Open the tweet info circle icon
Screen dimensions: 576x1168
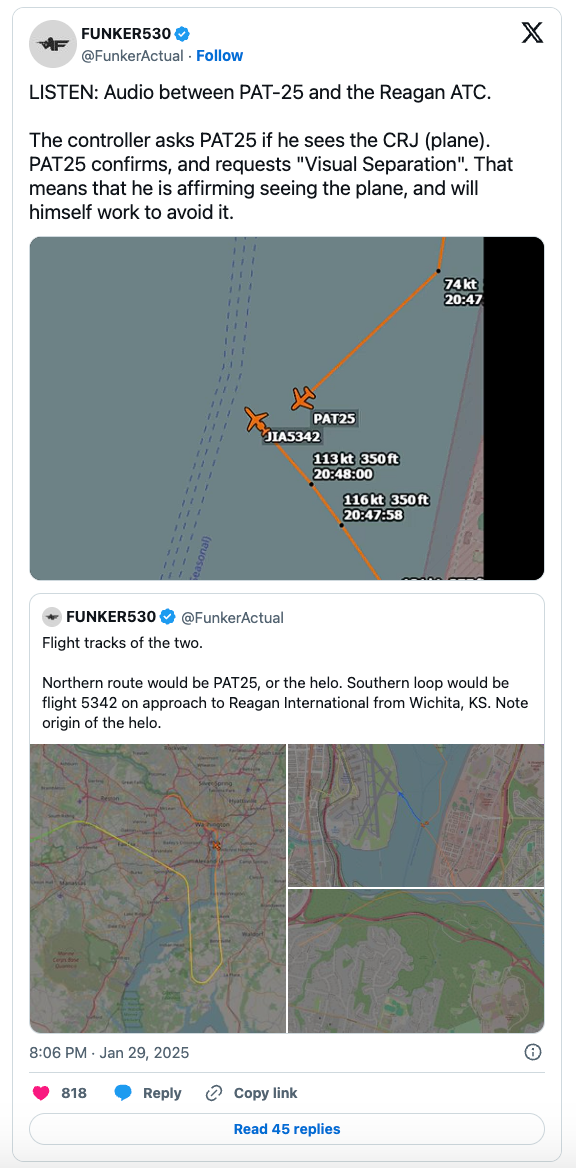tap(533, 1052)
